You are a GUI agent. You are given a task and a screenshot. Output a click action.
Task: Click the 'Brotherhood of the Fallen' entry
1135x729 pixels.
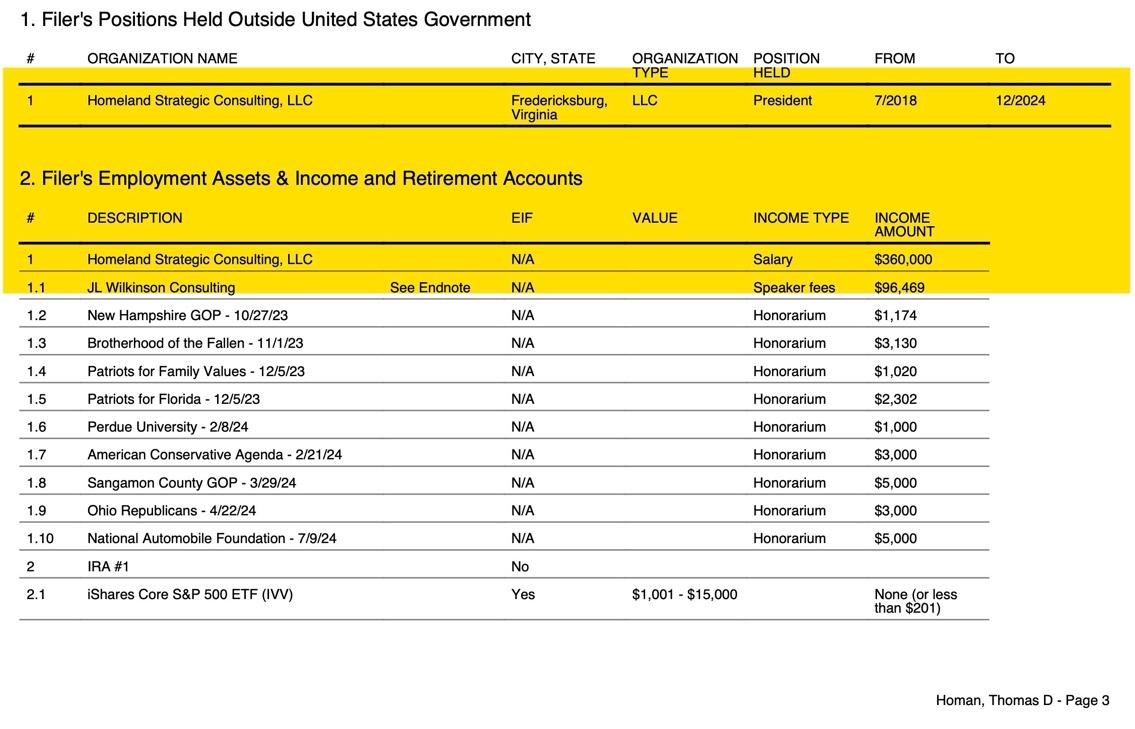(x=195, y=344)
